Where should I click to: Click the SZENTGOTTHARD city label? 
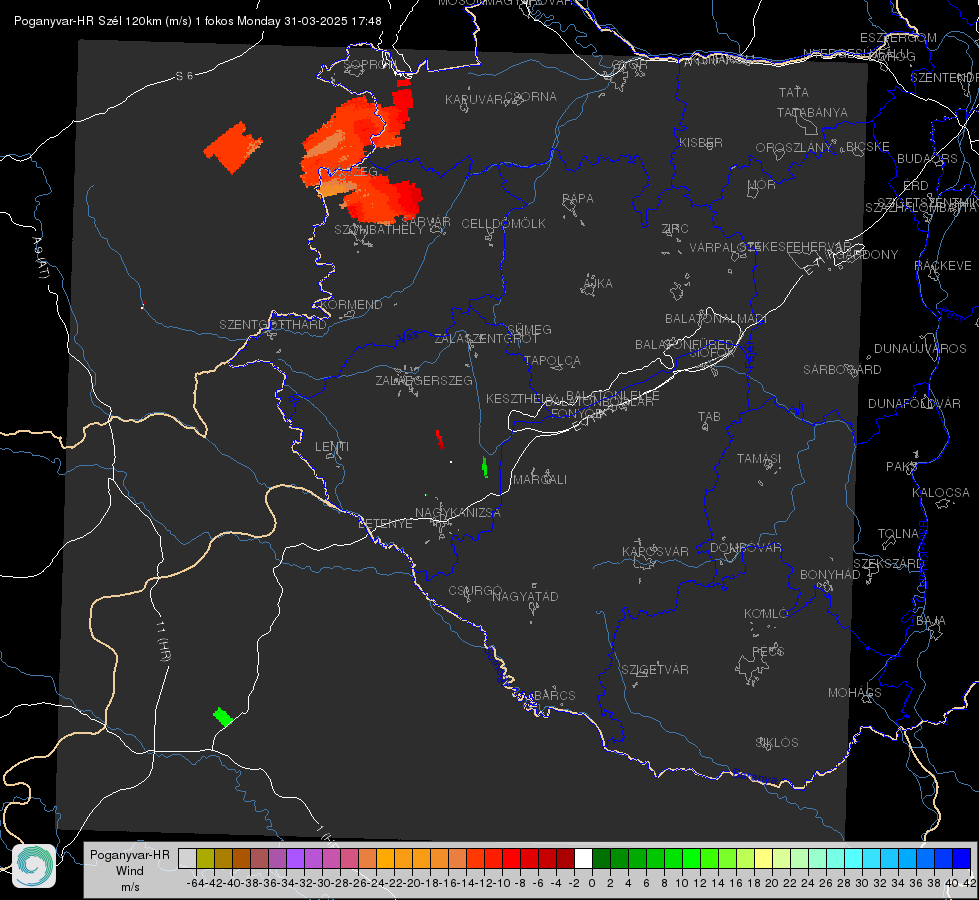[273, 325]
